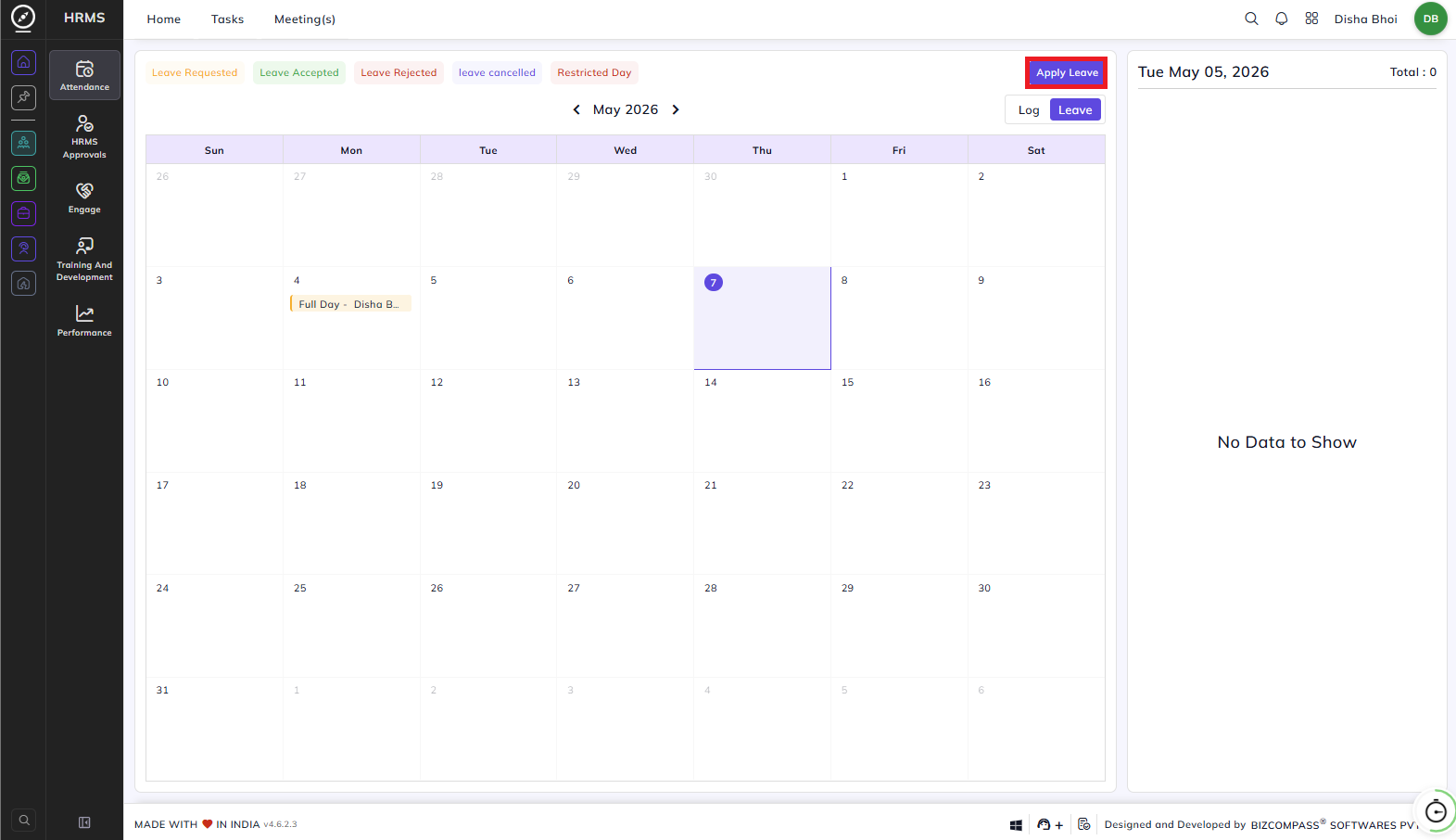Click the leave cancelled legend tag
The image size is (1456, 840).
pyautogui.click(x=497, y=72)
